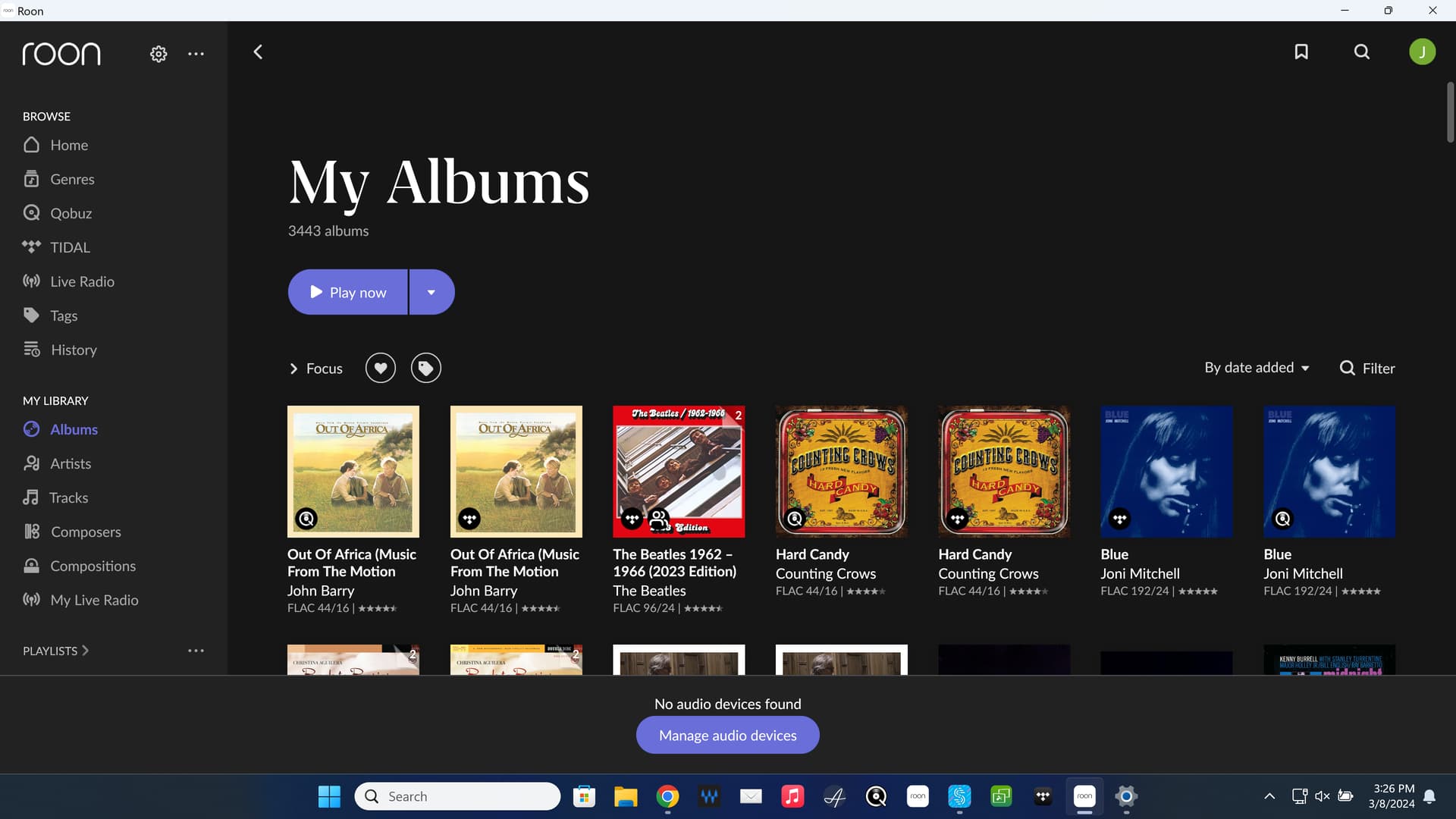Screen dimensions: 1456x819
Task: Open the bookmarks icon
Action: pyautogui.click(x=1301, y=52)
